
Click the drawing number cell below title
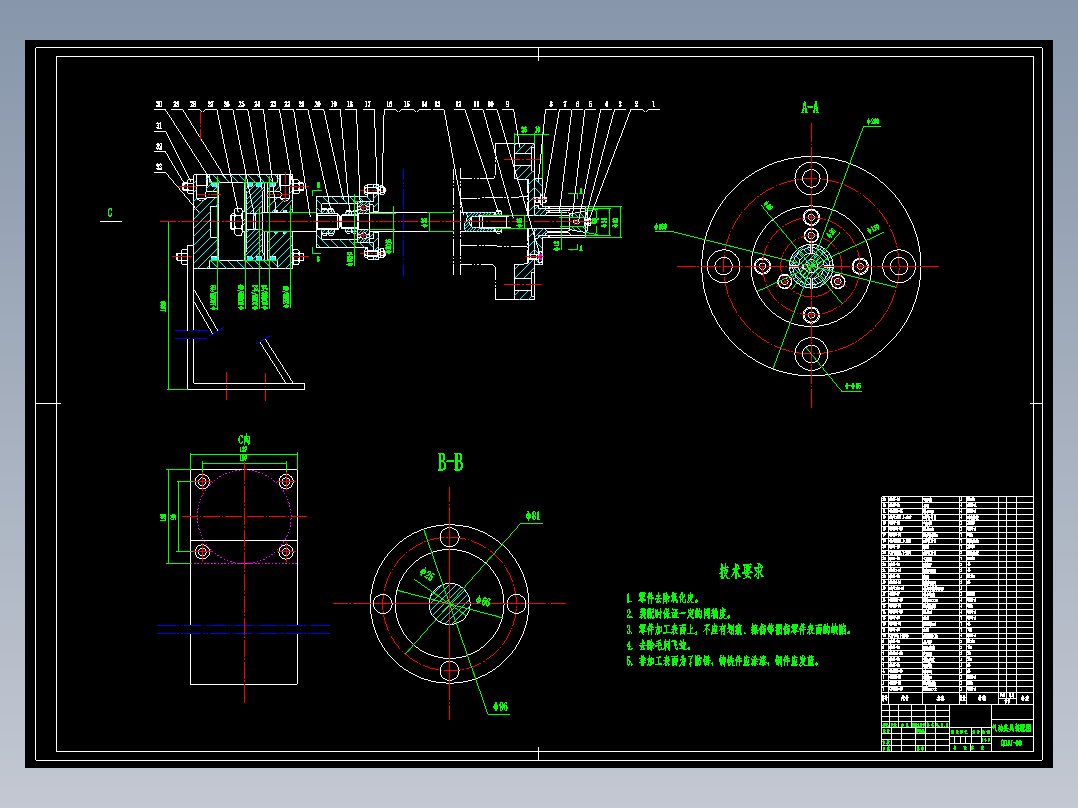(1012, 743)
